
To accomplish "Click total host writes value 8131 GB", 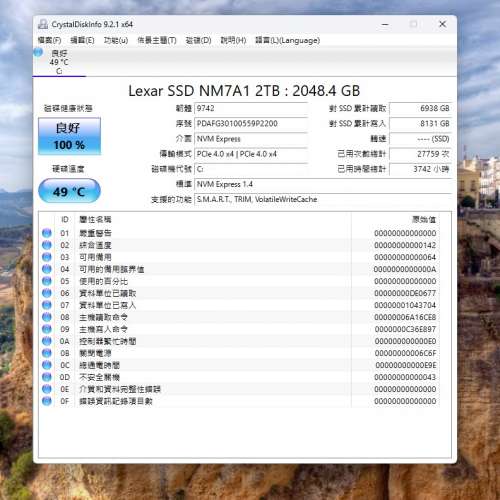I will (x=421, y=124).
